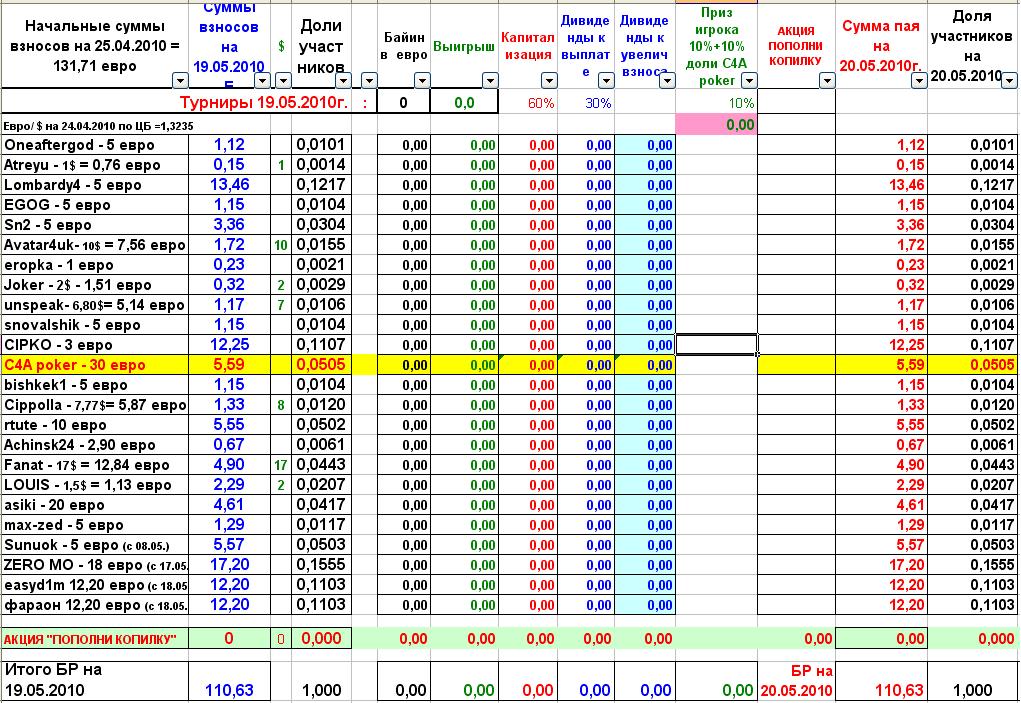Select the Cippolla - 7,77$ = 5,87 евро cell
Image resolution: width=1021 pixels, height=703 pixels.
pyautogui.click(x=95, y=406)
